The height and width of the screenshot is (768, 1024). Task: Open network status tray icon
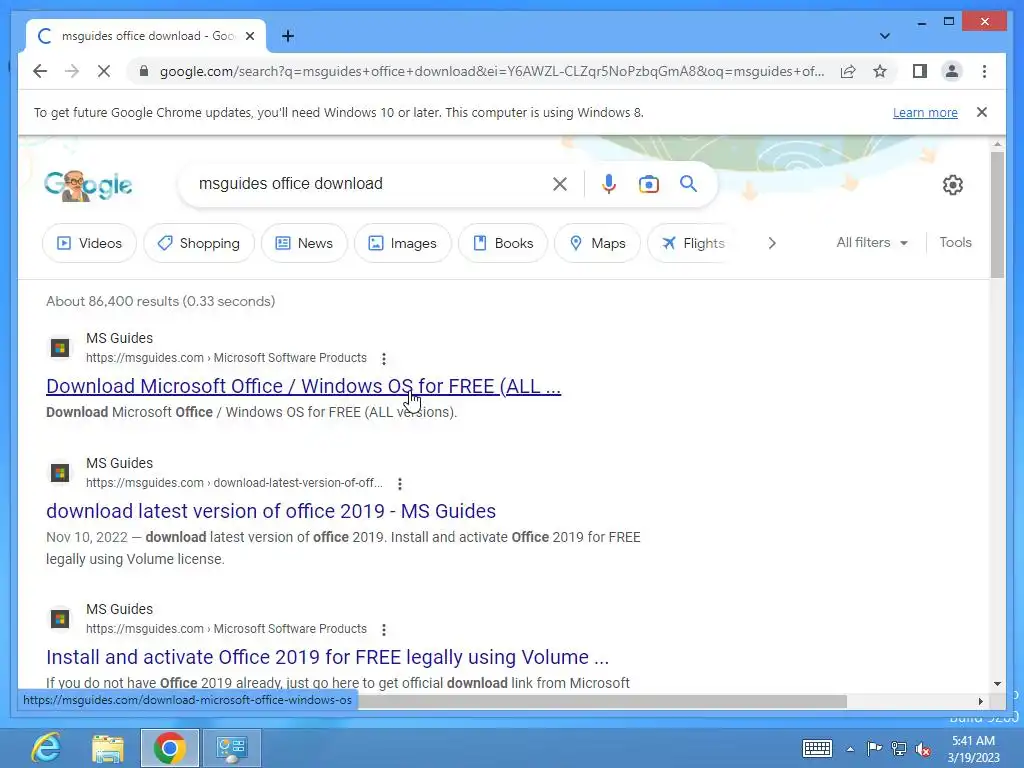pos(899,748)
